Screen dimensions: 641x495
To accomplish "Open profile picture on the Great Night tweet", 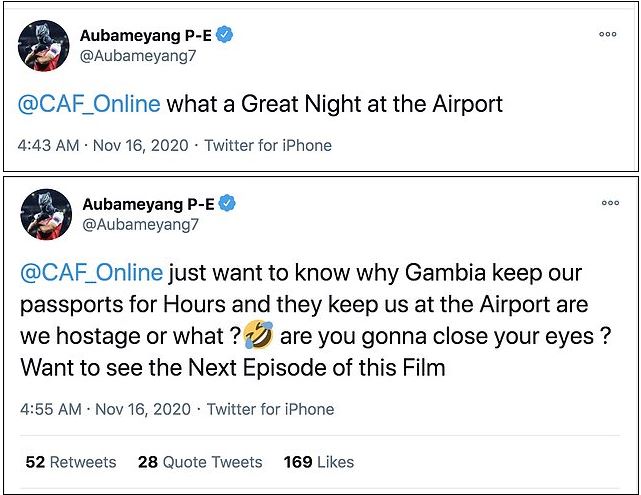I will click(45, 45).
